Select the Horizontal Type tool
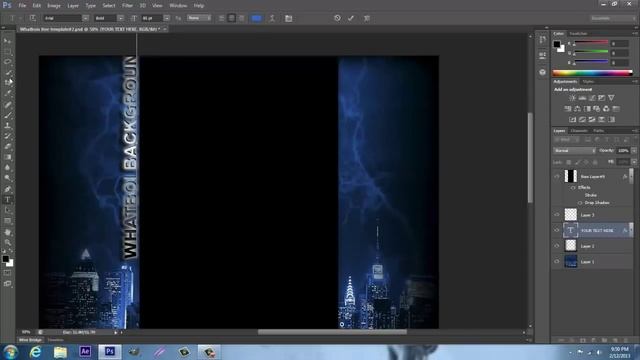The image size is (640, 360). tap(7, 200)
